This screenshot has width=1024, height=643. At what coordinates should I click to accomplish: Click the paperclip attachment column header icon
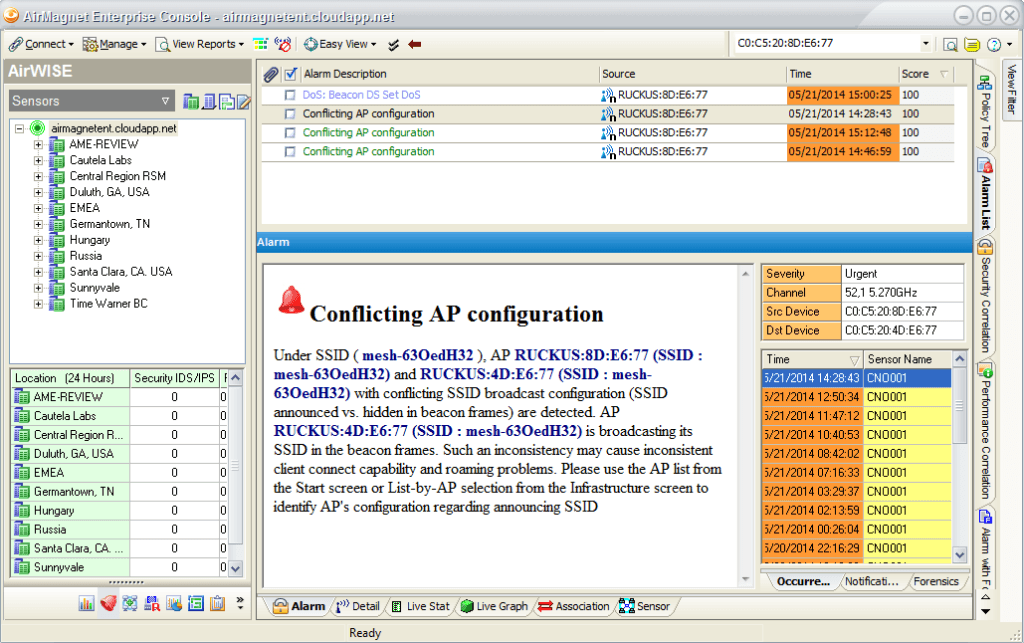tap(270, 74)
